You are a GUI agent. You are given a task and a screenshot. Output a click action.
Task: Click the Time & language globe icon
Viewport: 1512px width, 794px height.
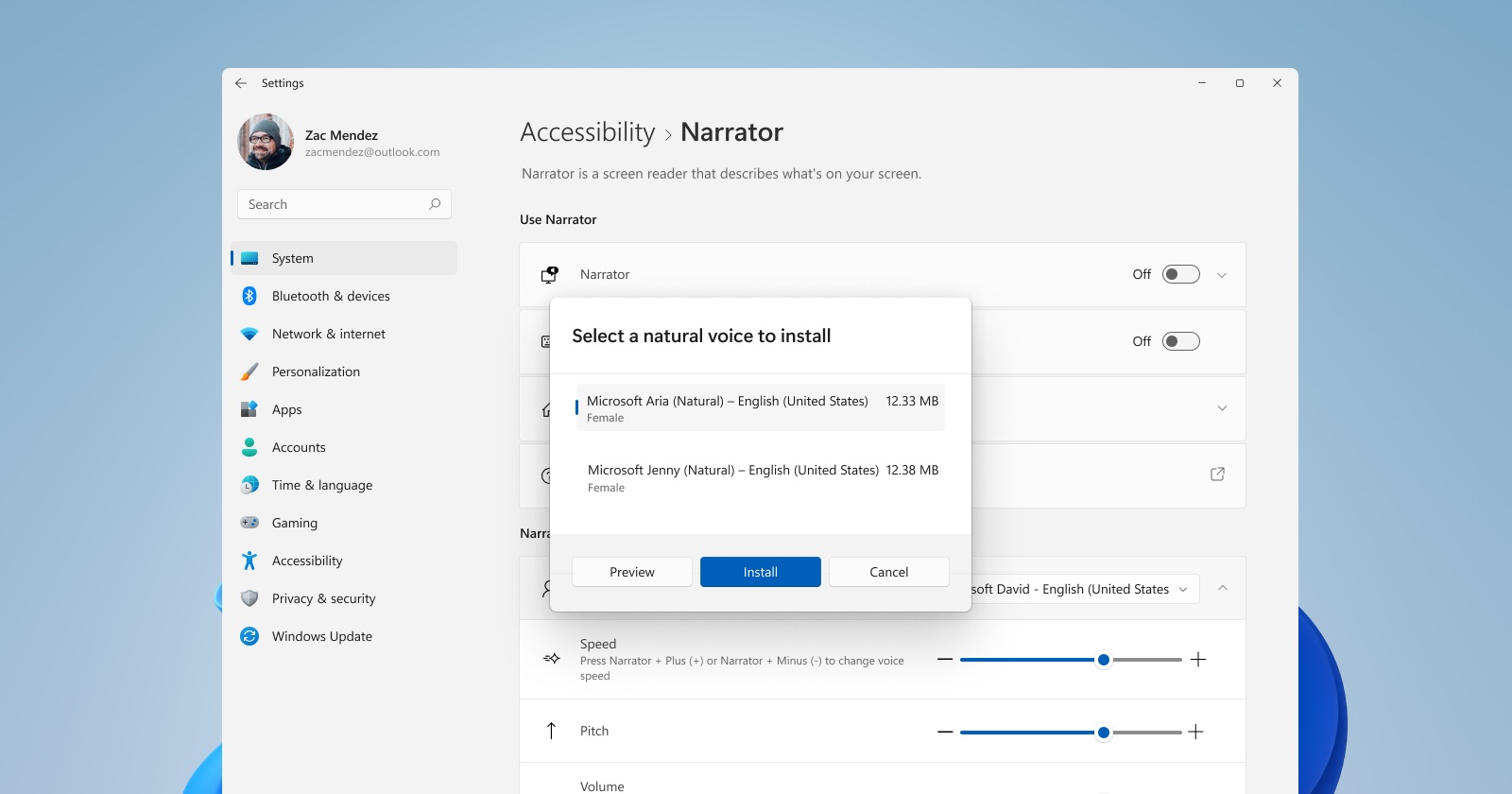click(x=249, y=485)
